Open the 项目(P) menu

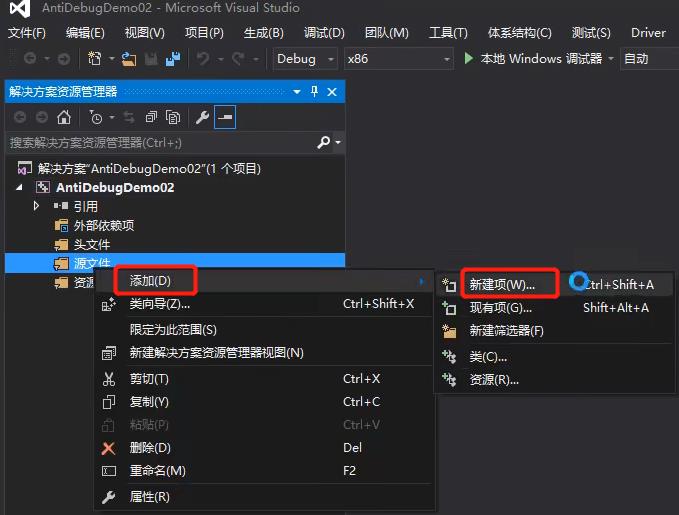204,33
